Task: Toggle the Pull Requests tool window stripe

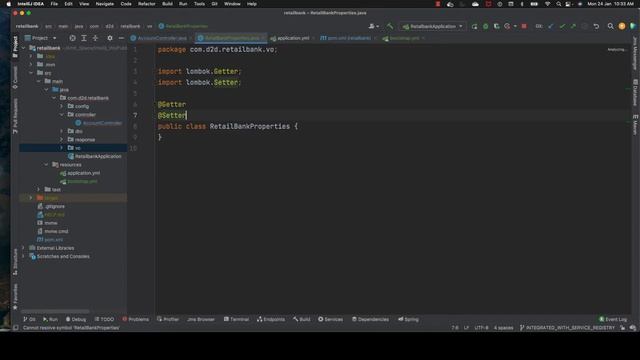Action: click(15, 116)
